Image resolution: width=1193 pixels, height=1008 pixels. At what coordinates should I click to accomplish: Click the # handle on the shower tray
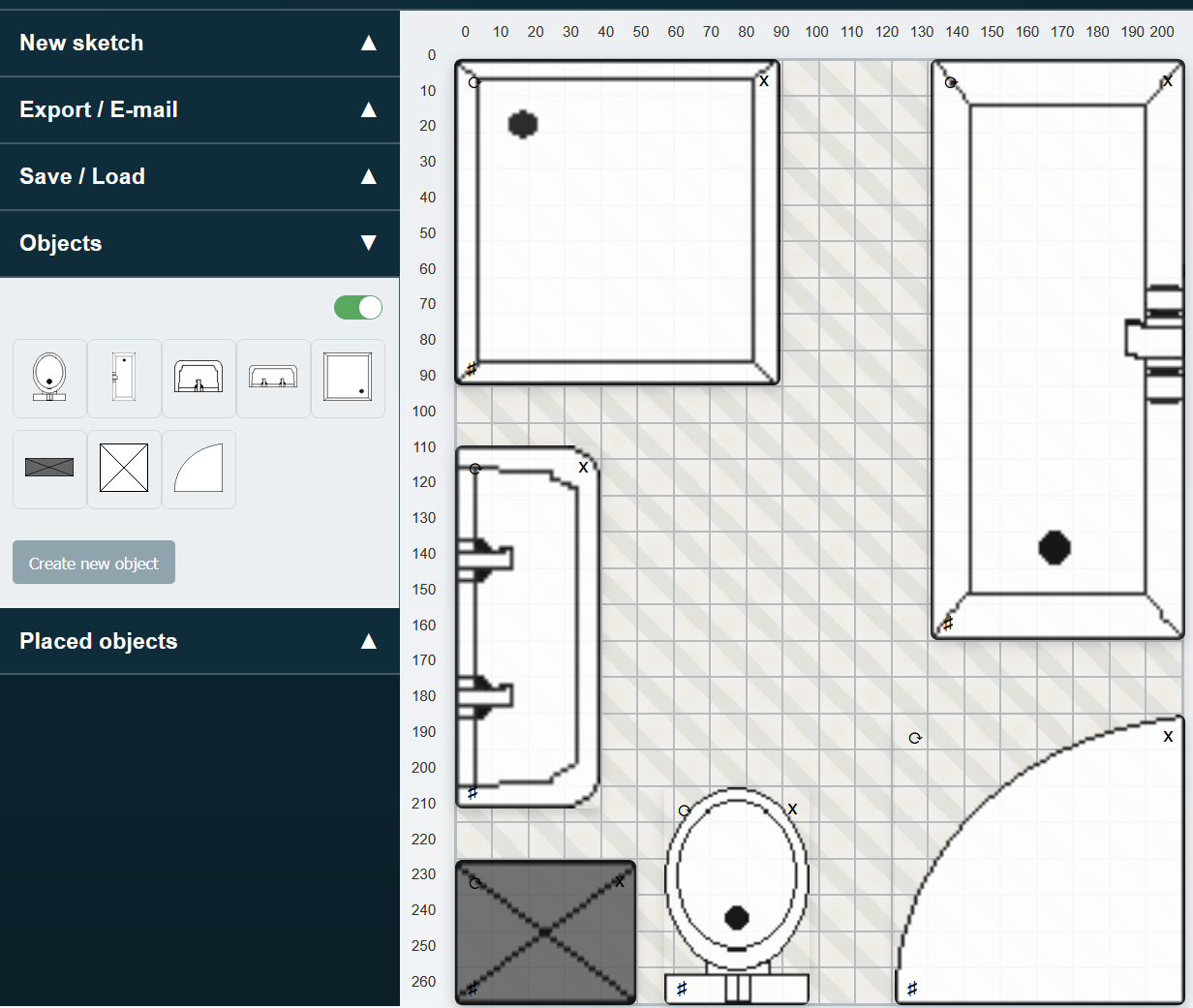coord(472,369)
